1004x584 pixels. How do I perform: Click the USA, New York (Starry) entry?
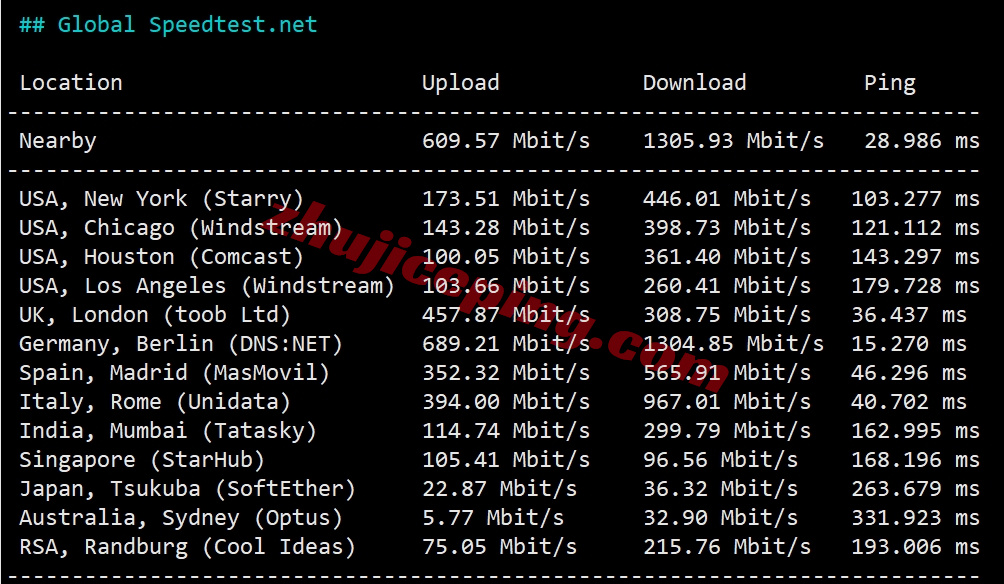[x=161, y=199]
